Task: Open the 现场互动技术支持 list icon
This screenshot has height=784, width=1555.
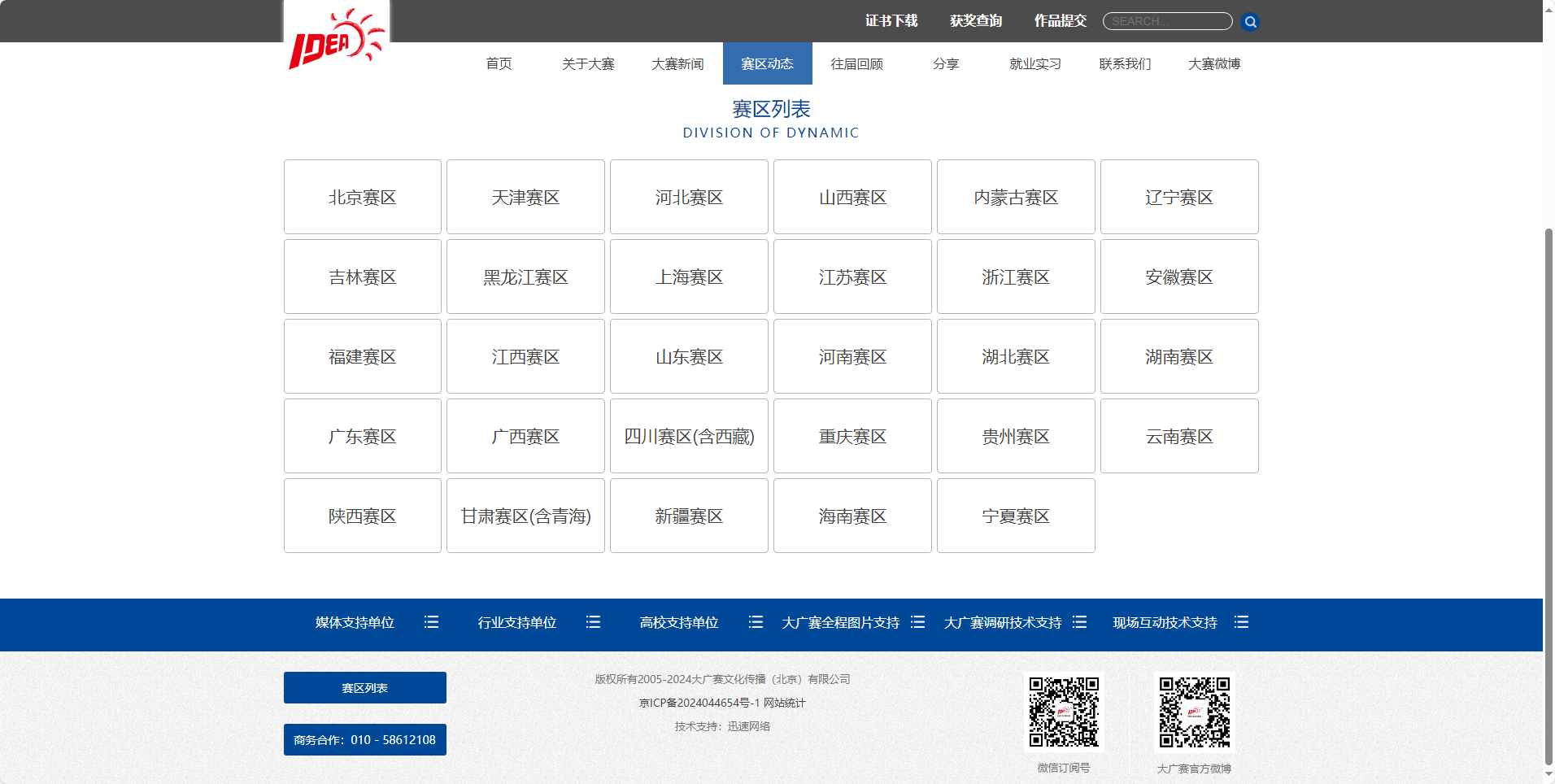Action: (1241, 622)
